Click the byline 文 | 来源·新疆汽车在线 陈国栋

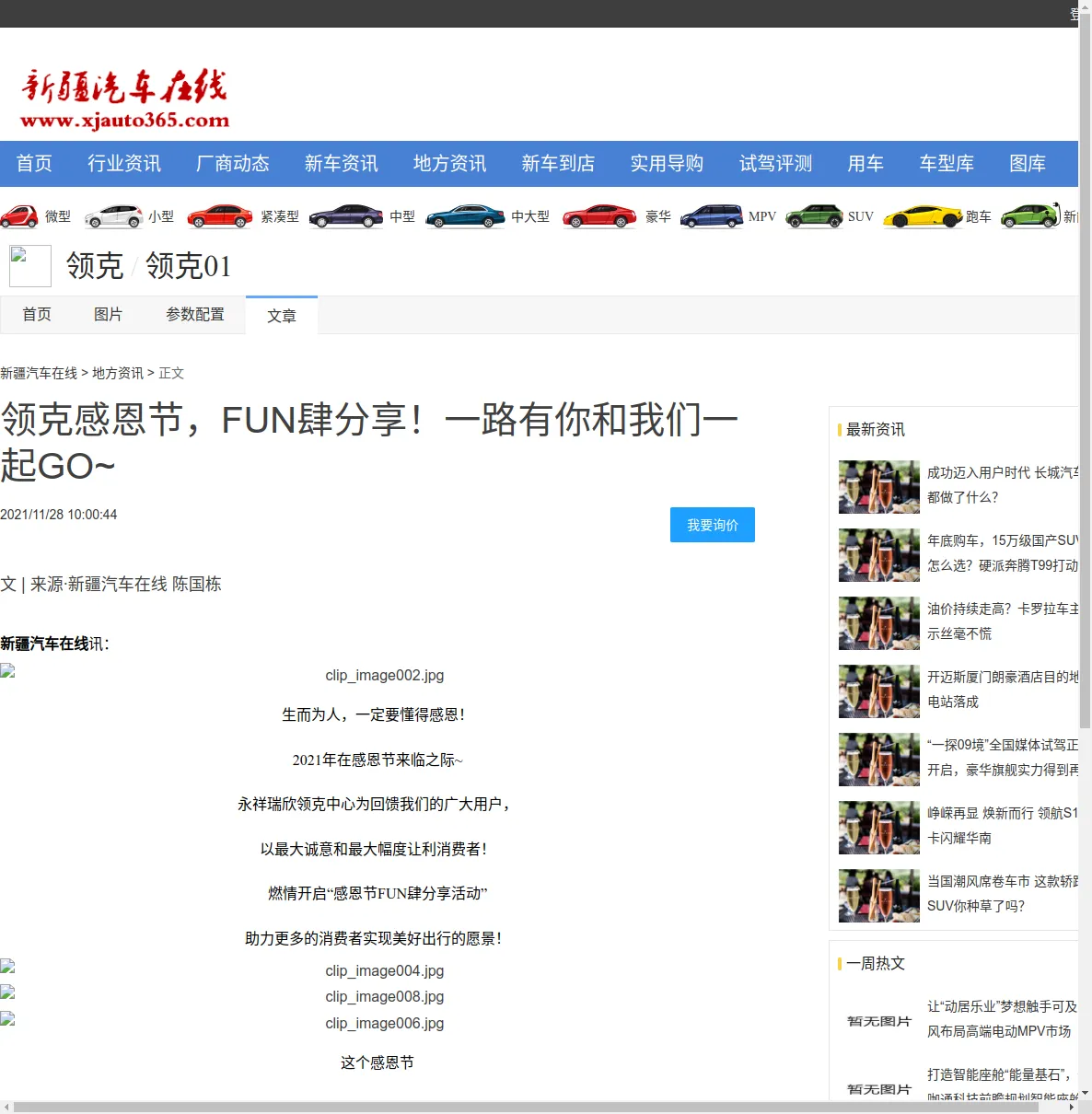point(110,584)
